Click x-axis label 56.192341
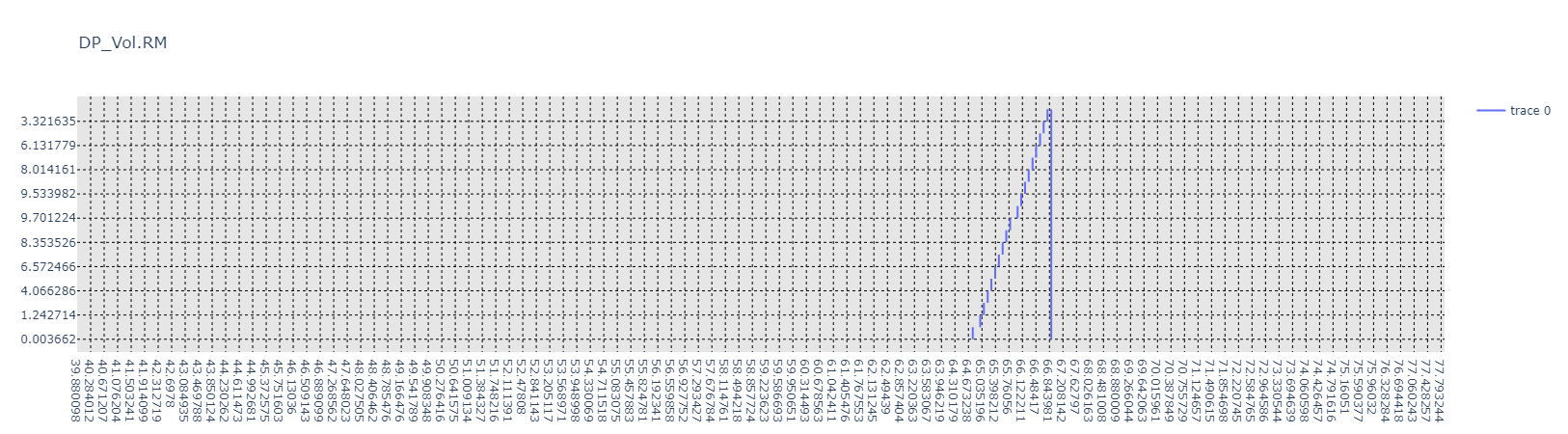 657,391
